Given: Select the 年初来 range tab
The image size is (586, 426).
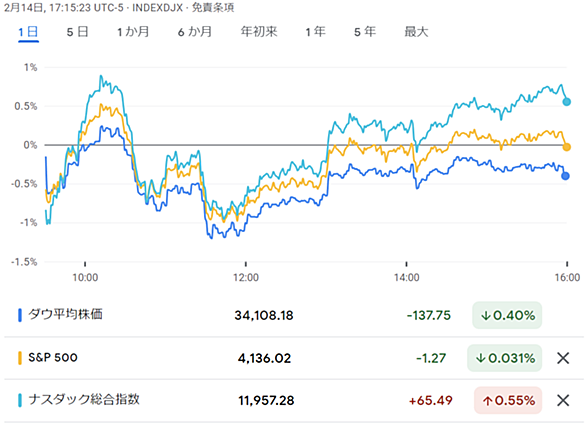Looking at the screenshot, I should tap(259, 32).
